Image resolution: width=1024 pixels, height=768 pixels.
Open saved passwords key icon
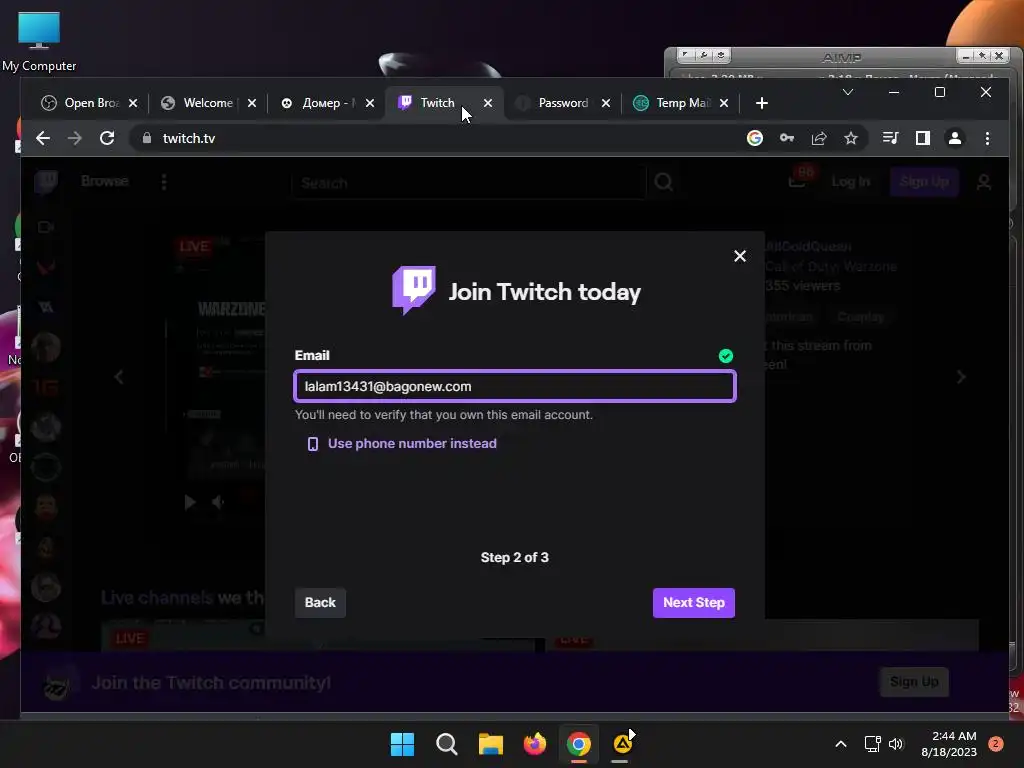[787, 138]
